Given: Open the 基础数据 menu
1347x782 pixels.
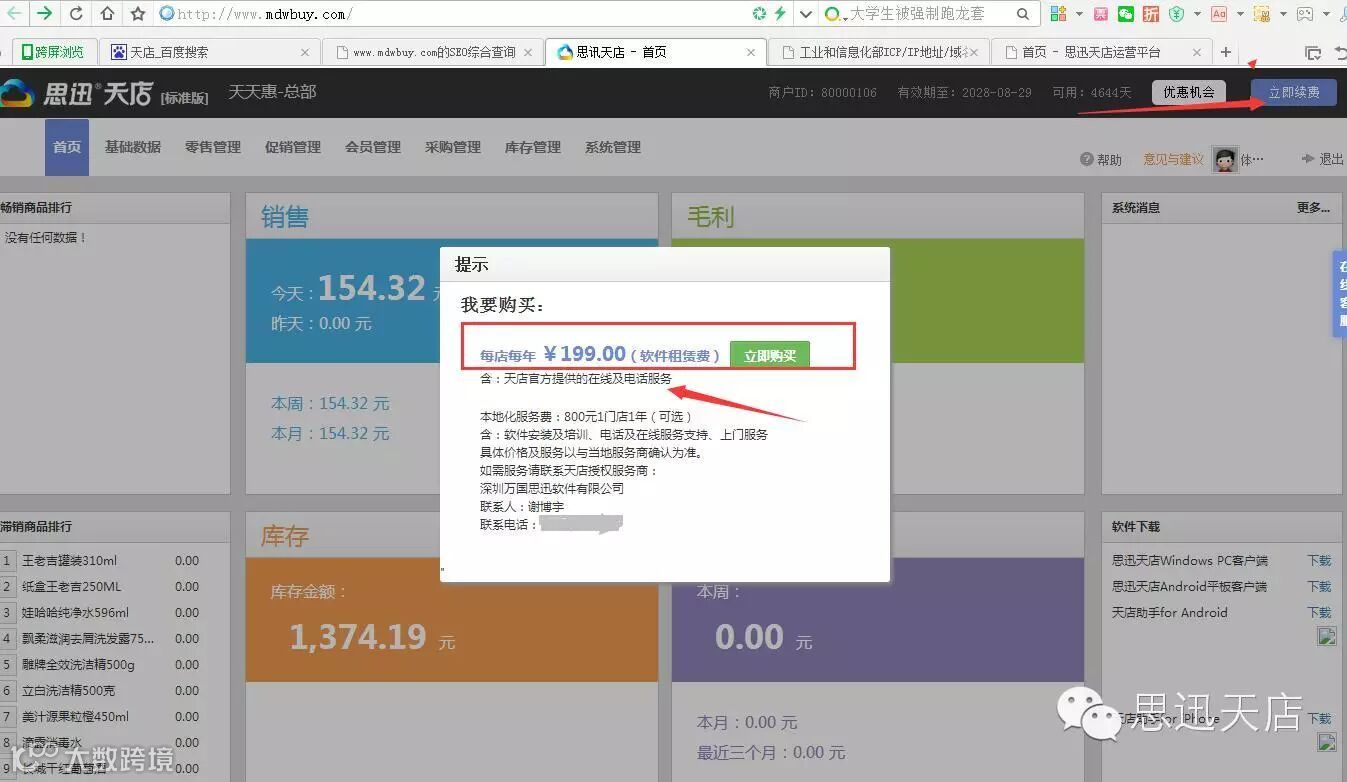Looking at the screenshot, I should (x=133, y=147).
